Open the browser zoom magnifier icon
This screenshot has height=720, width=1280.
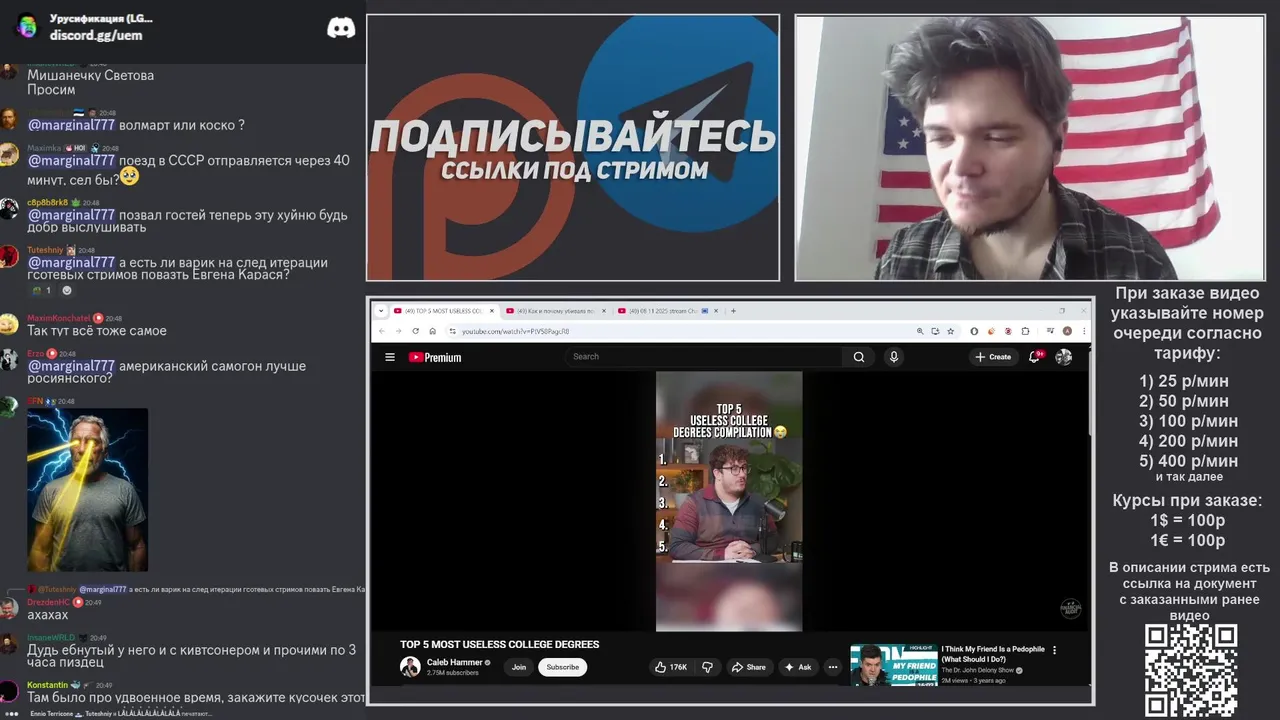pyautogui.click(x=920, y=331)
